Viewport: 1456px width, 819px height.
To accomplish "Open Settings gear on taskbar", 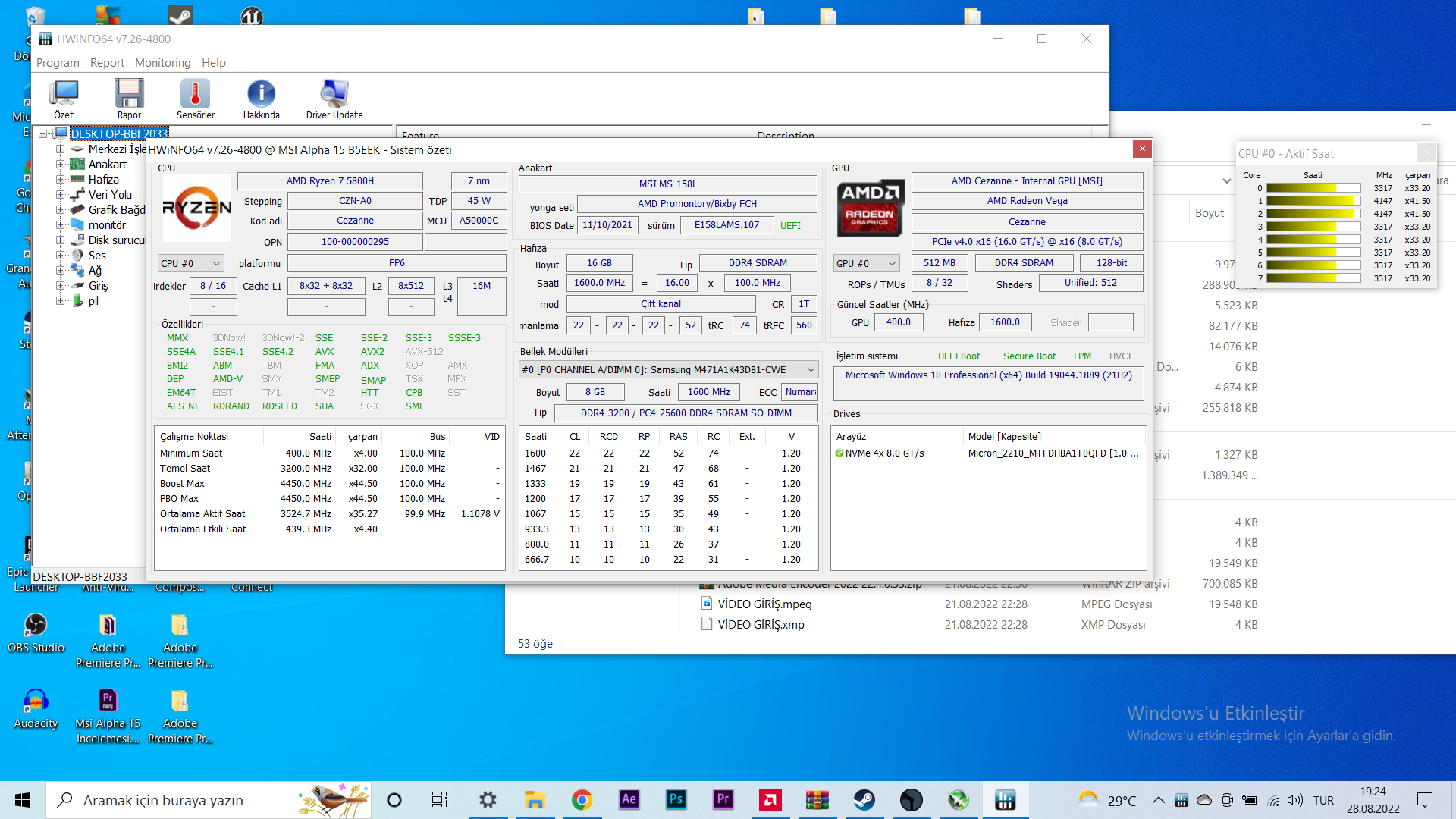I will [488, 800].
